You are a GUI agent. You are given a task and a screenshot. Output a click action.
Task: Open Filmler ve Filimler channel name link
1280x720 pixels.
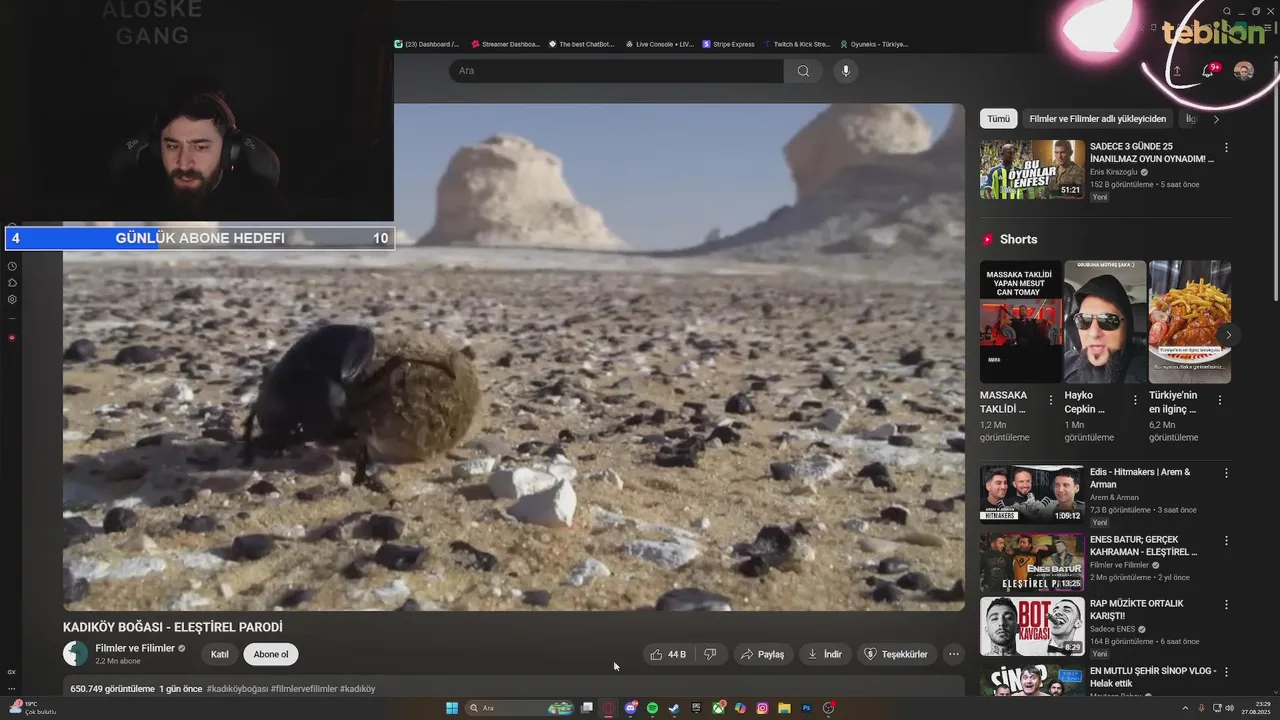click(x=135, y=648)
